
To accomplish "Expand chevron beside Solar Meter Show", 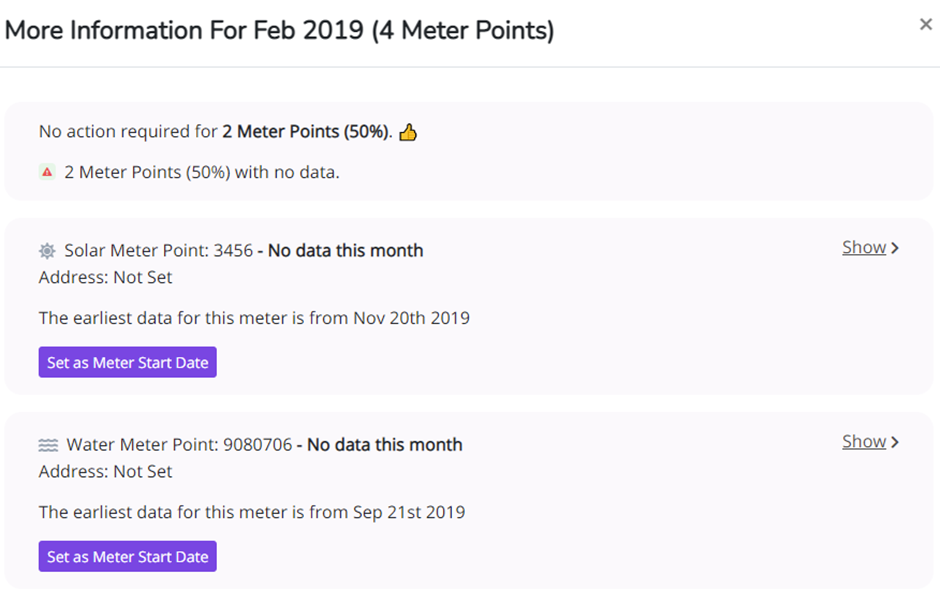I will [x=895, y=248].
